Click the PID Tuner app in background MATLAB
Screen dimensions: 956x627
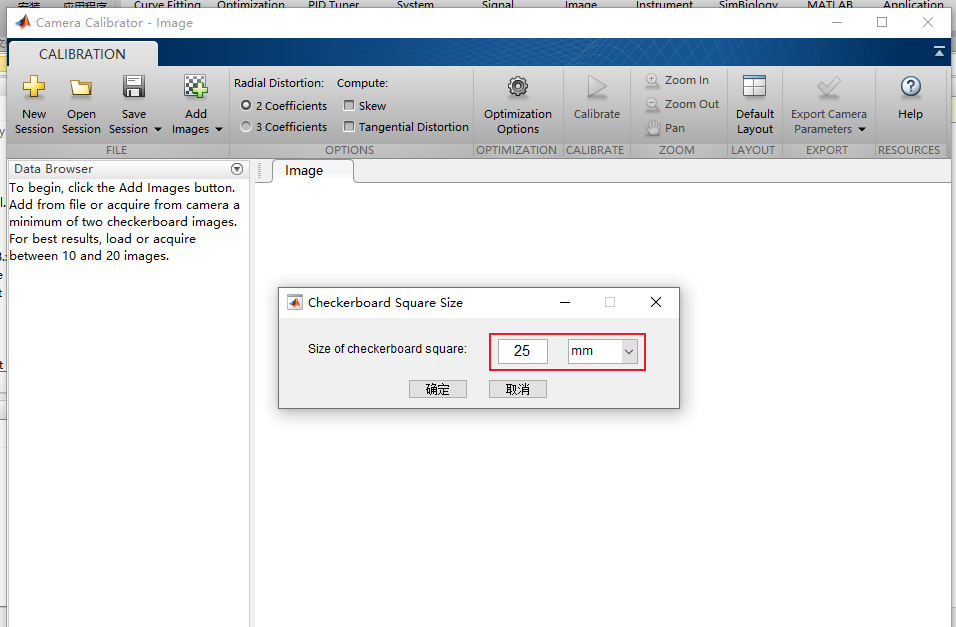pyautogui.click(x=334, y=4)
